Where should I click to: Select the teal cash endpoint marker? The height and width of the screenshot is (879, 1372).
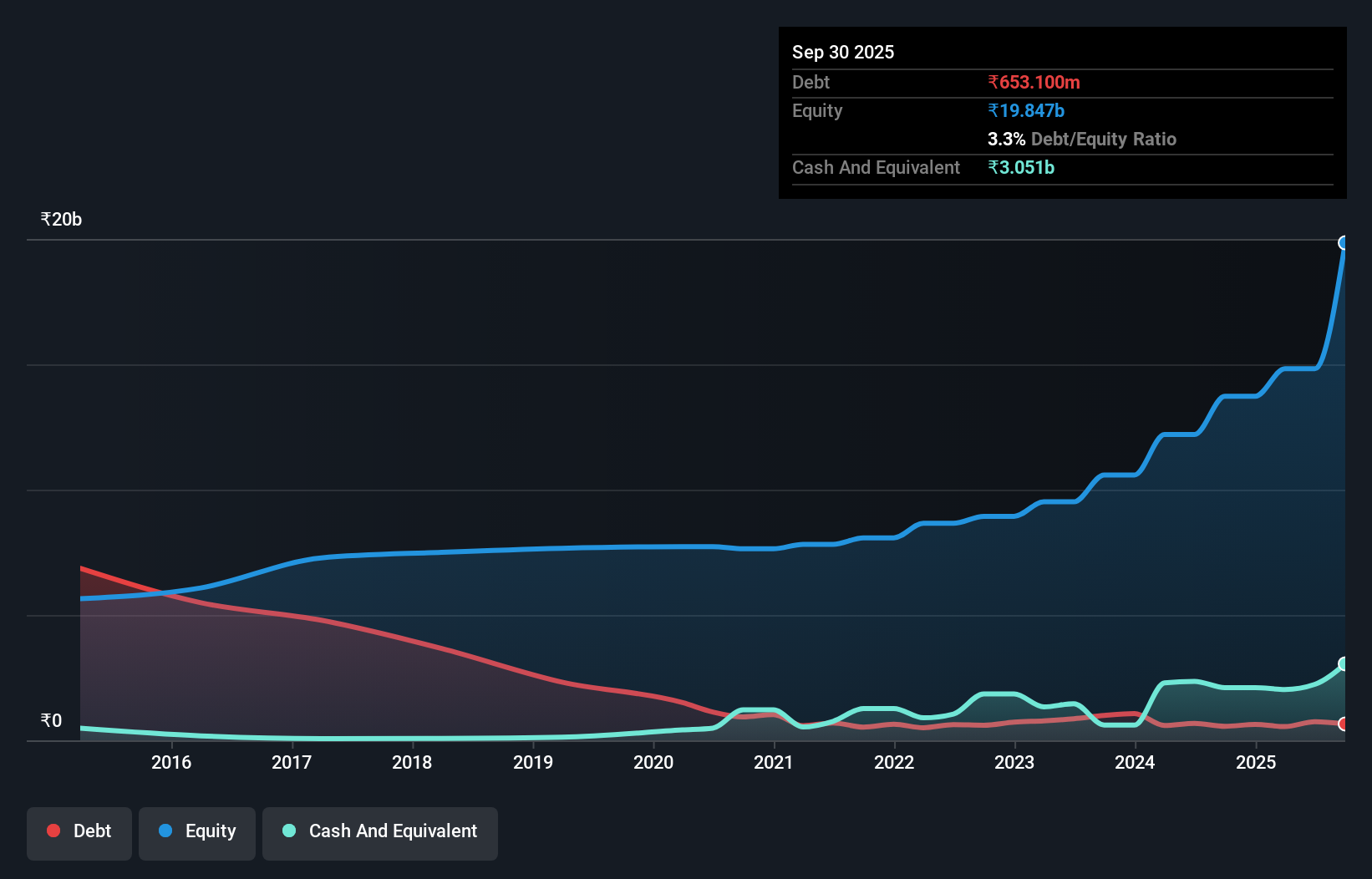click(1344, 664)
